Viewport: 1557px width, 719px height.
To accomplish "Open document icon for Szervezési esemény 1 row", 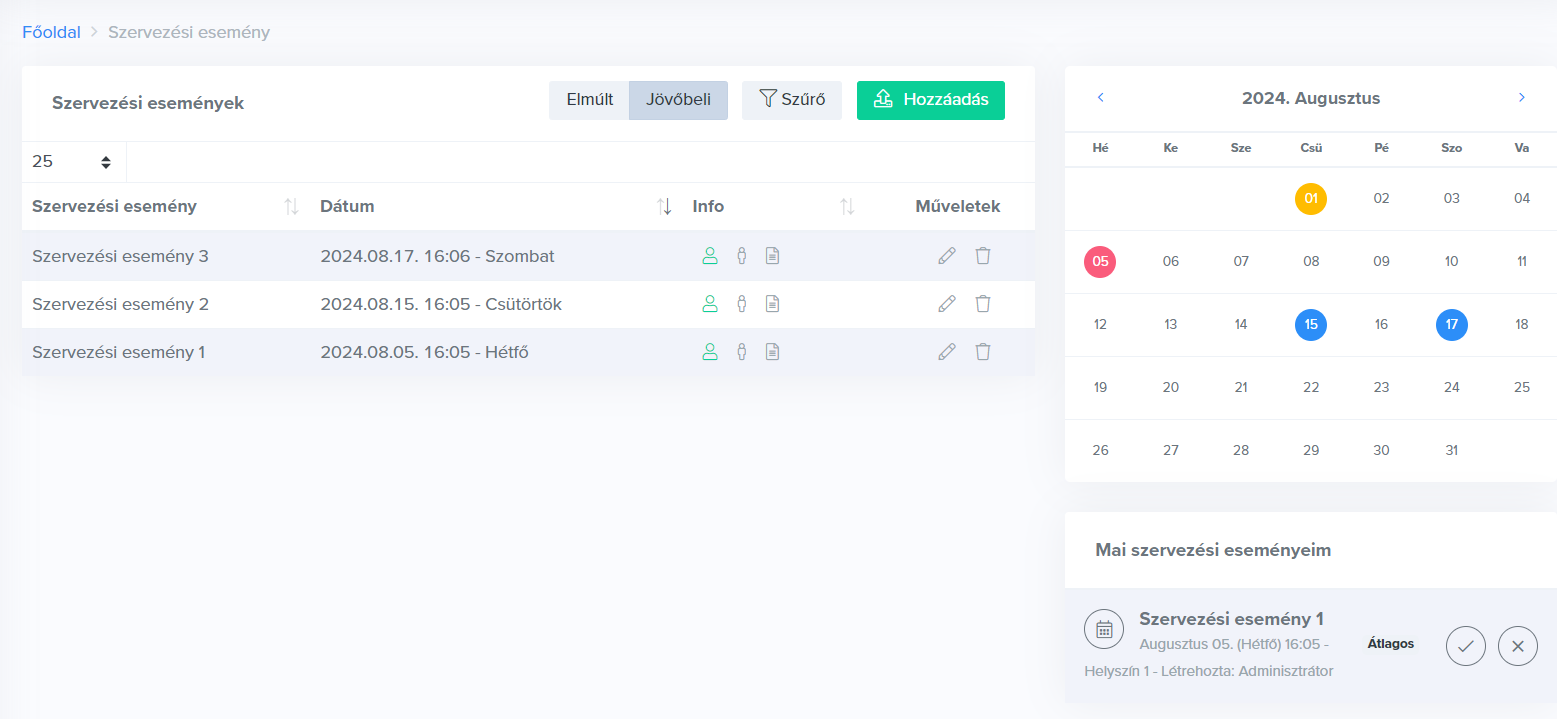I will [772, 352].
